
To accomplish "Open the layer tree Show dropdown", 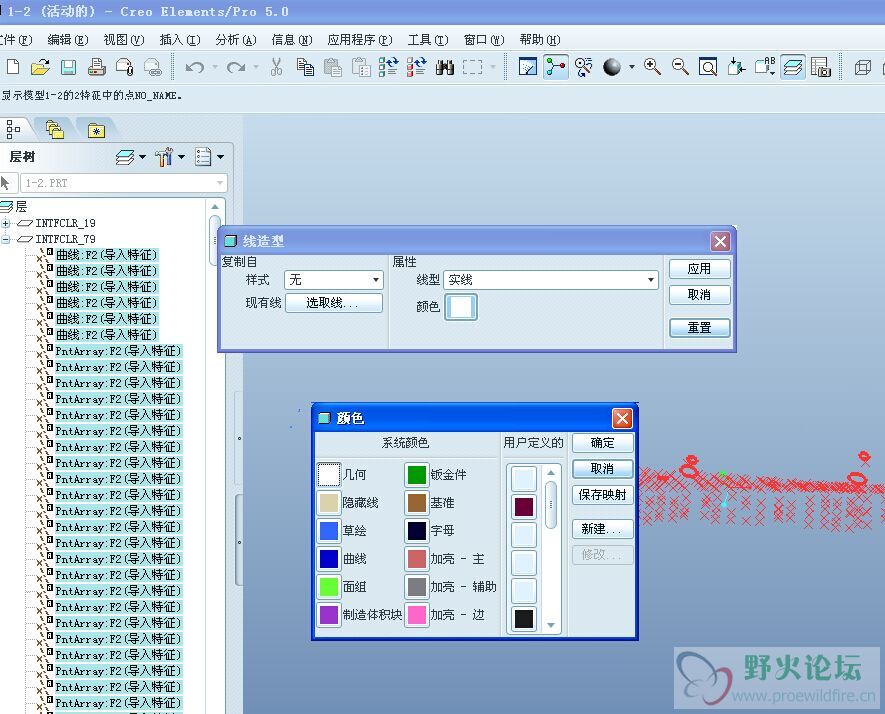I will [x=130, y=156].
